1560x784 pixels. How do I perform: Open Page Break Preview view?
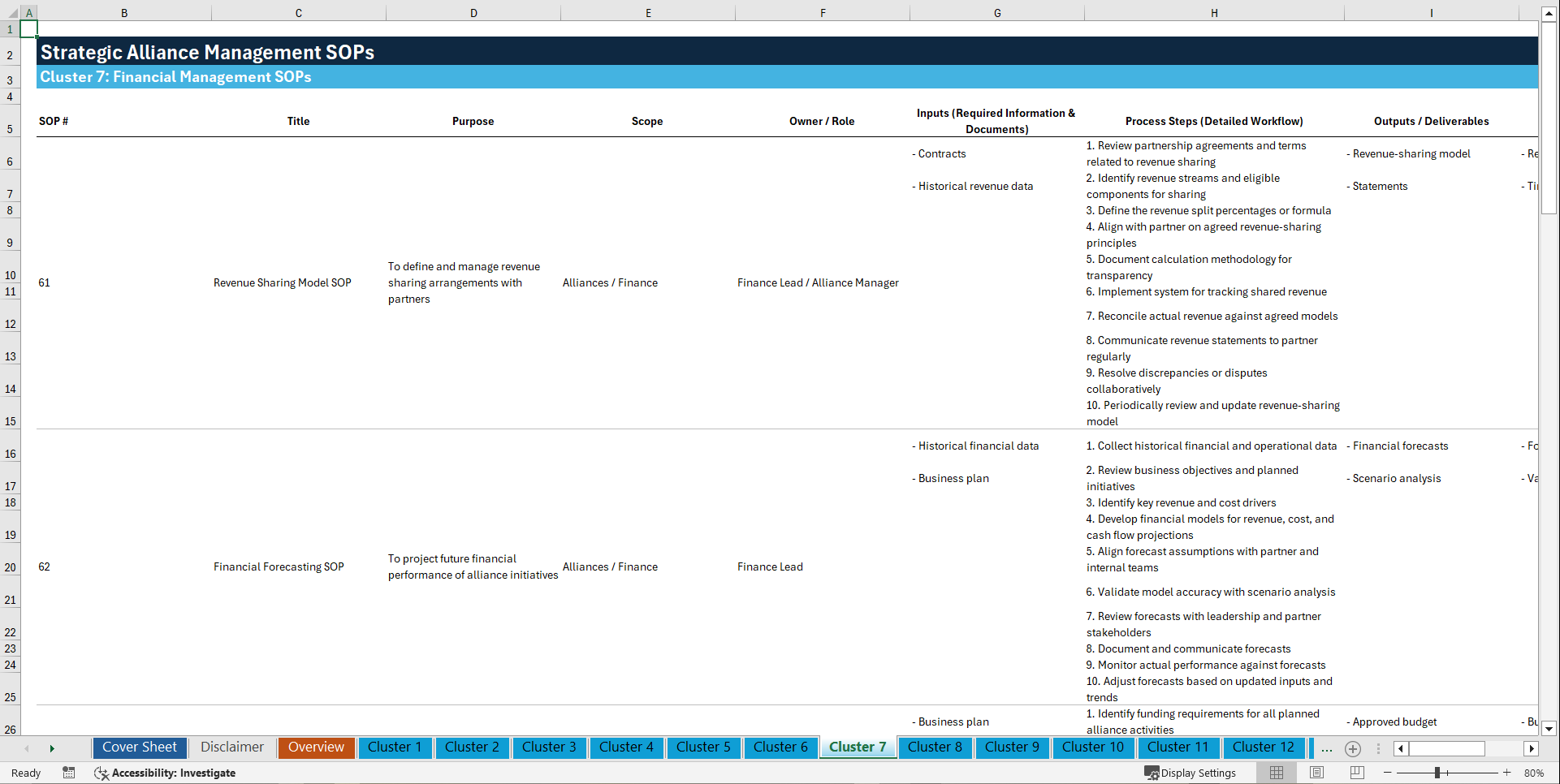pos(1357,773)
